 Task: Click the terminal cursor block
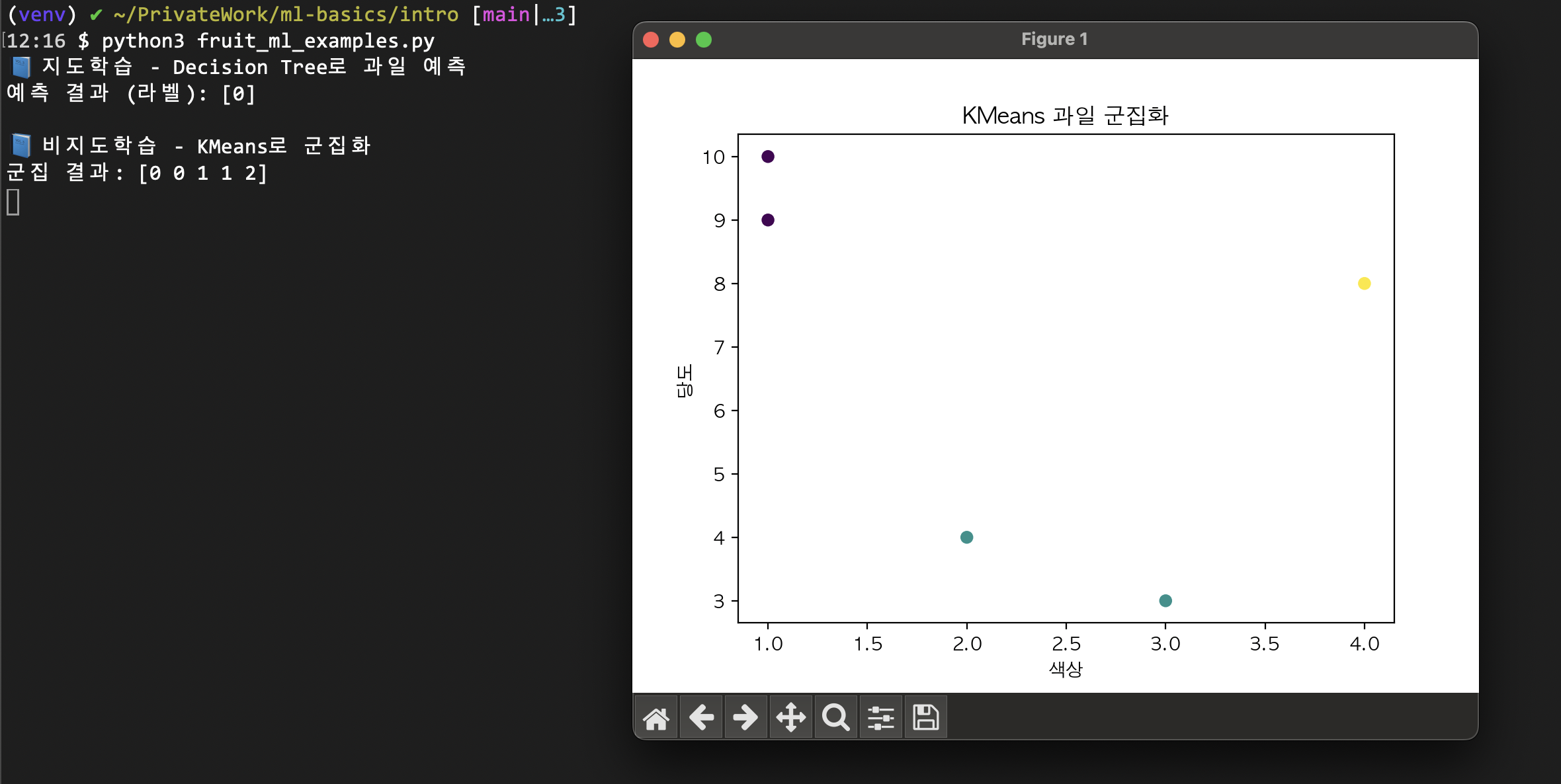coord(13,202)
